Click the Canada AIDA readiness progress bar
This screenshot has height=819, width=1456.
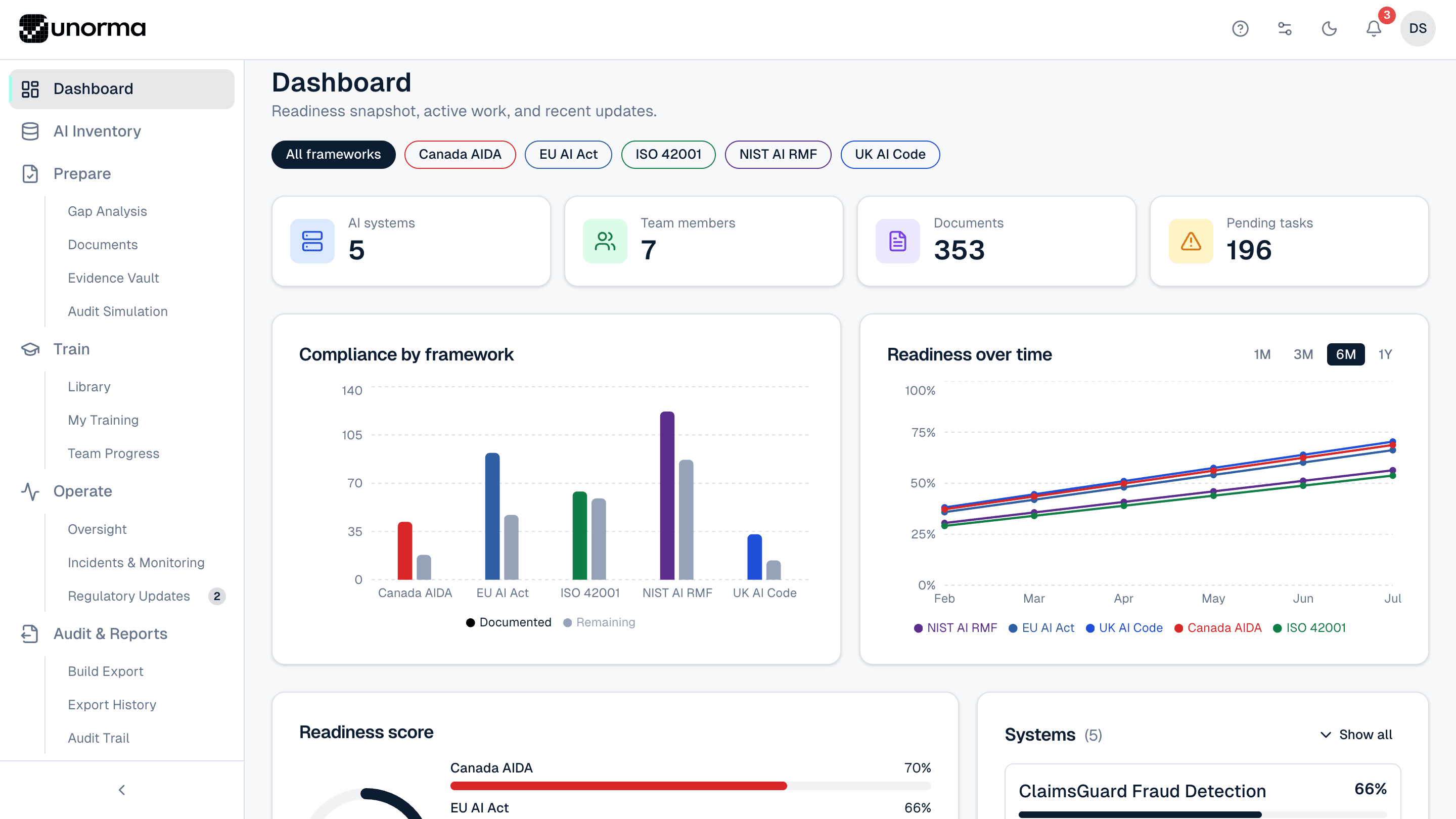pos(690,786)
